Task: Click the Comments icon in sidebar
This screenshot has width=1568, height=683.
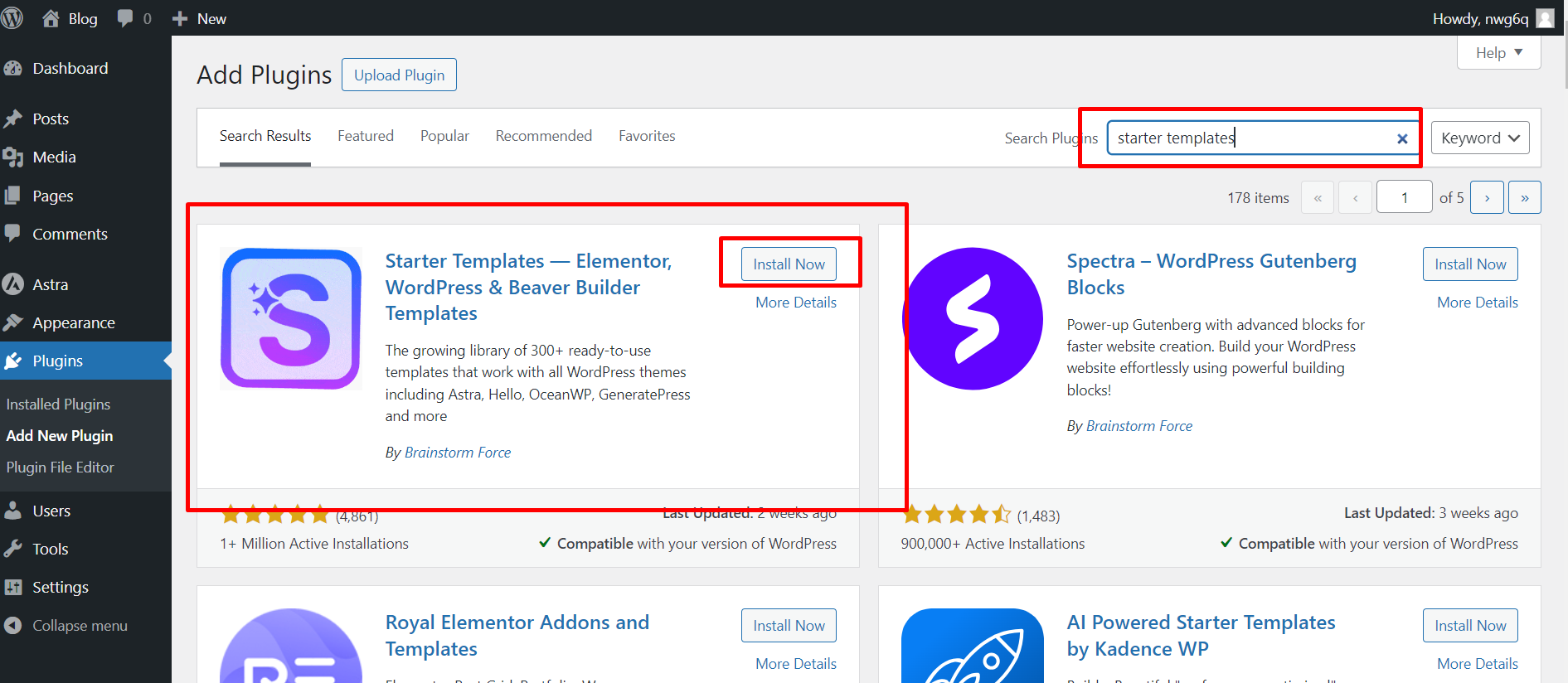Action: 13,234
